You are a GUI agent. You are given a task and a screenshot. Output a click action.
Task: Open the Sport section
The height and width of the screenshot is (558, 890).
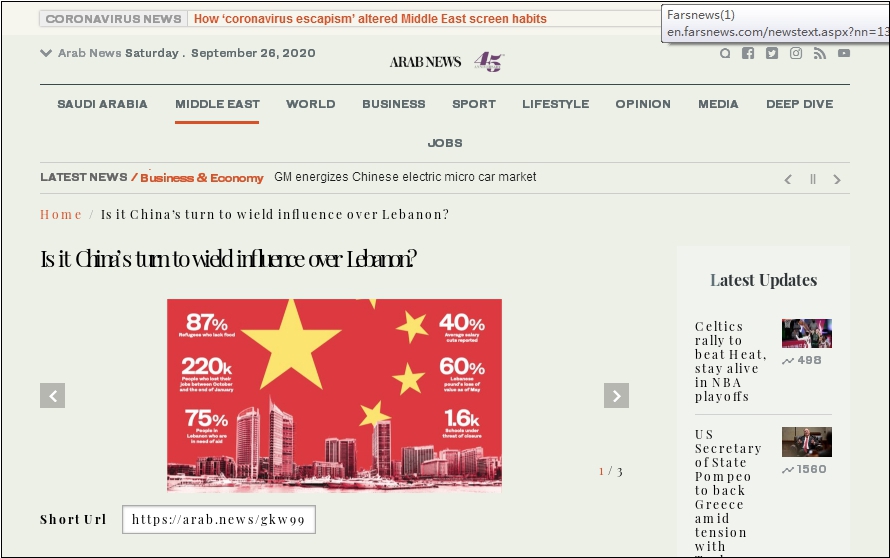click(x=474, y=104)
